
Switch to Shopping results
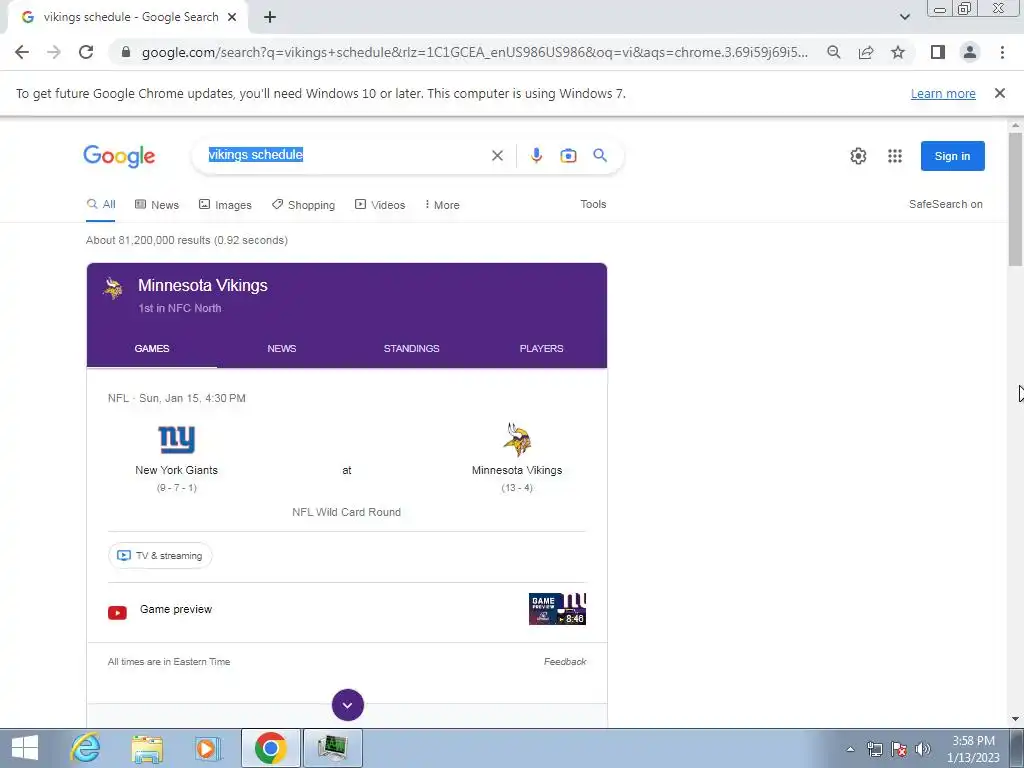(x=304, y=205)
